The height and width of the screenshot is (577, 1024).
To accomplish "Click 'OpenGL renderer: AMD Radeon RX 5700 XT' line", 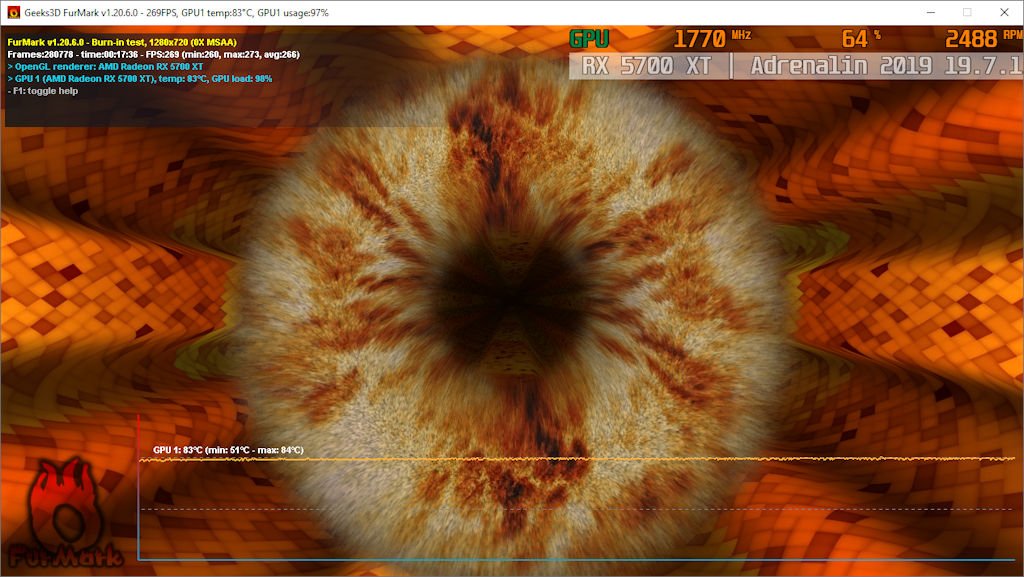I will click(x=105, y=67).
